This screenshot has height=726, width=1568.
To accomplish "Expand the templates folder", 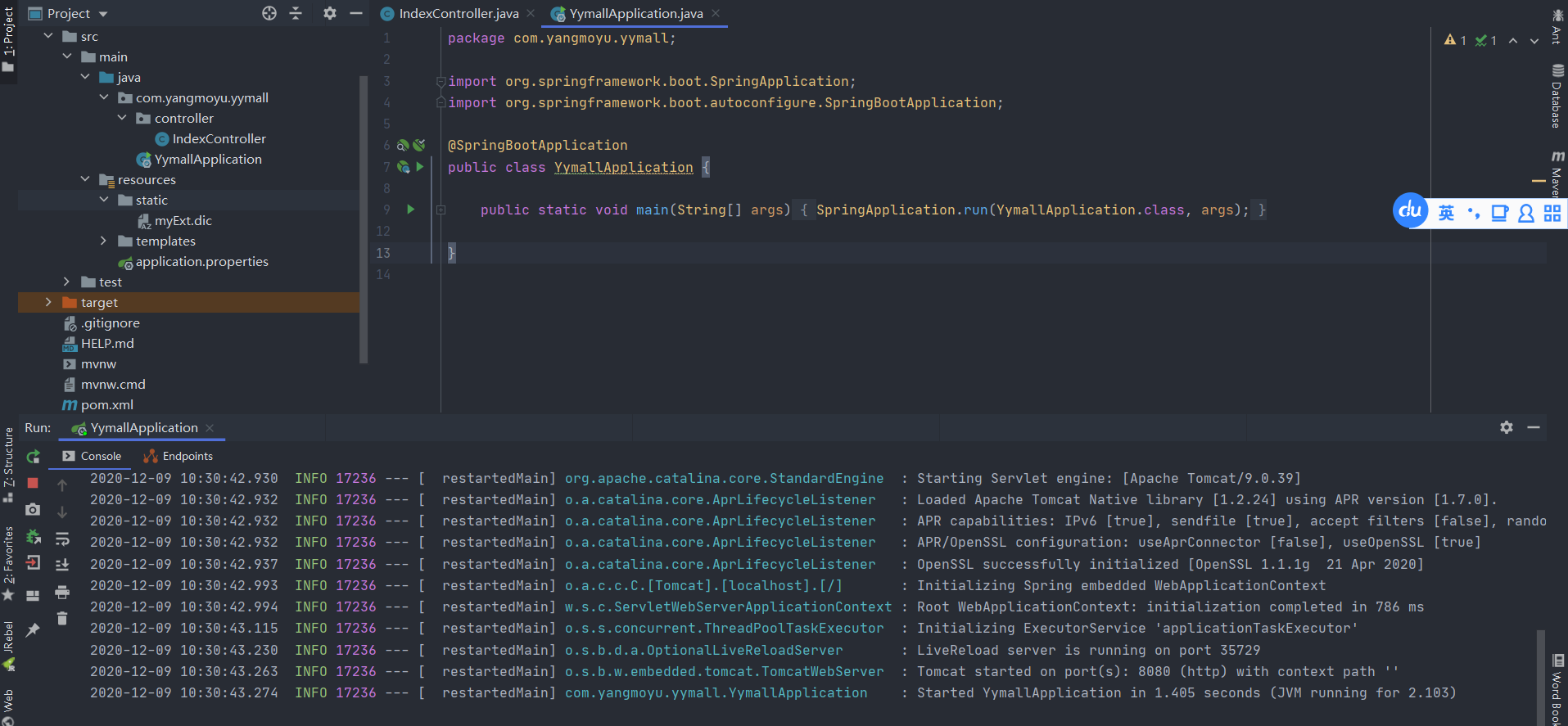I will pos(104,241).
